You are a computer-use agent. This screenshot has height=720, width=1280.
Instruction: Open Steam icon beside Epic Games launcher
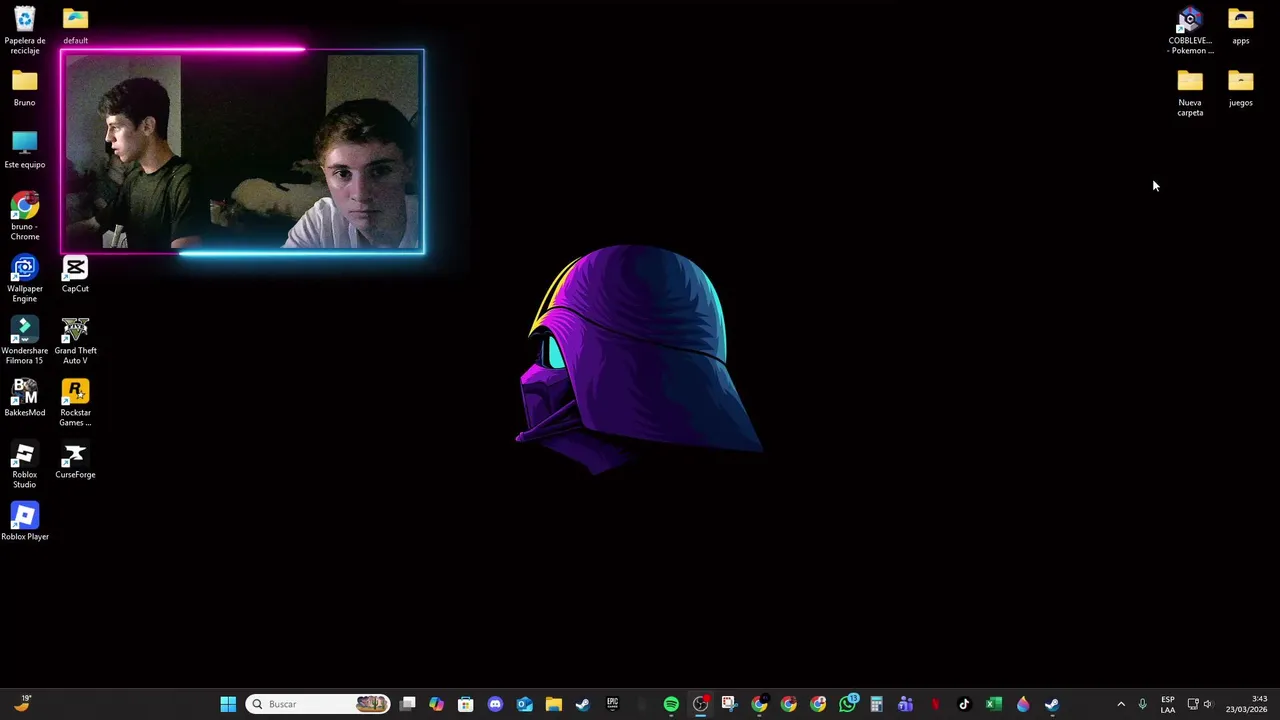[583, 704]
